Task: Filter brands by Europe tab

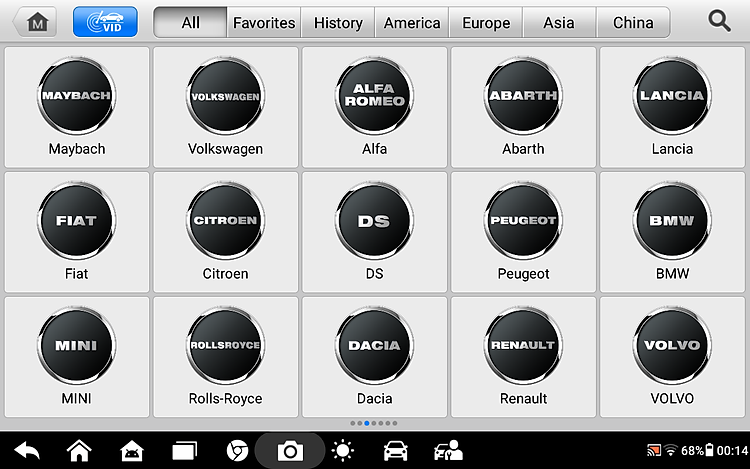Action: 486,22
